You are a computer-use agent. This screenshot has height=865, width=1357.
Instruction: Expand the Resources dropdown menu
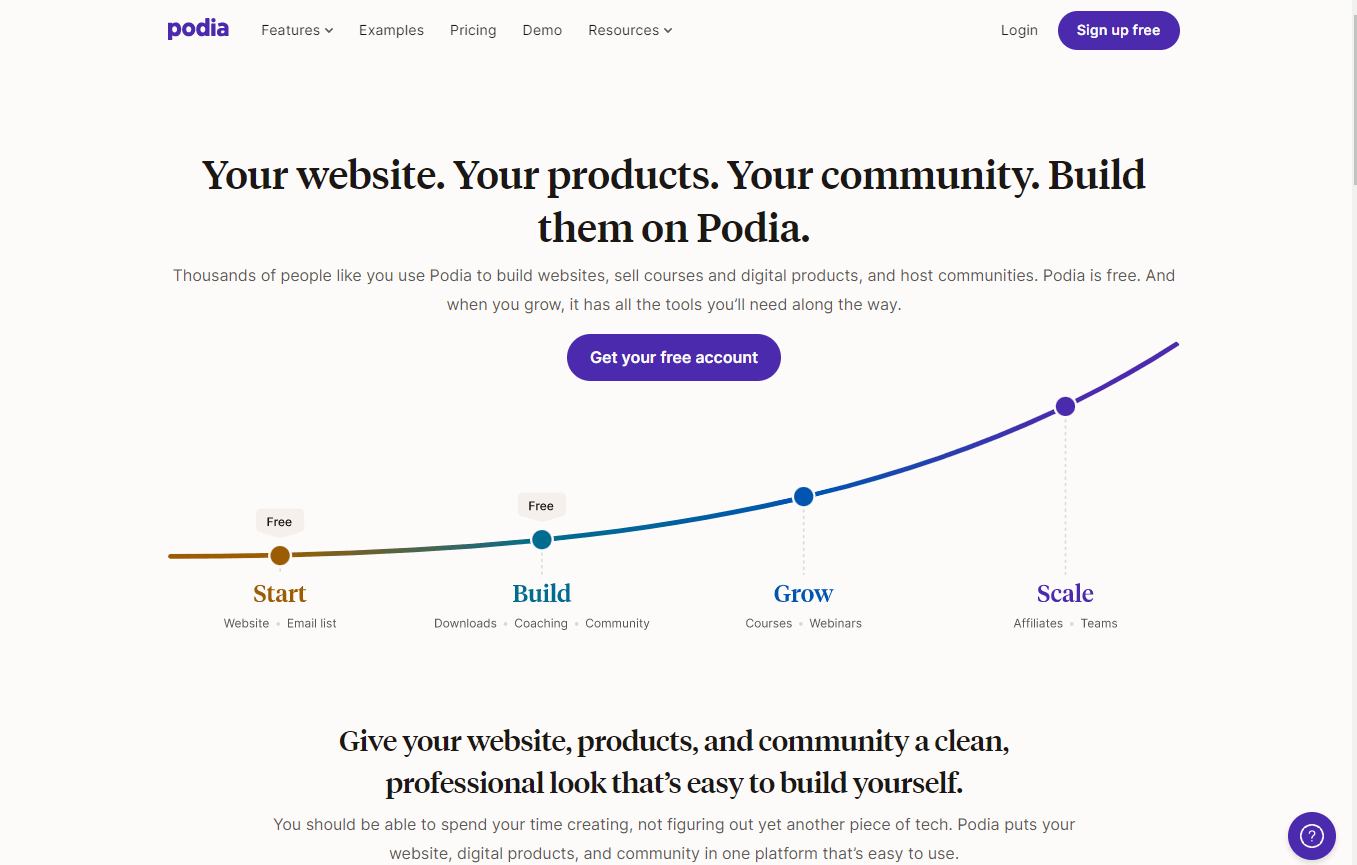point(630,30)
